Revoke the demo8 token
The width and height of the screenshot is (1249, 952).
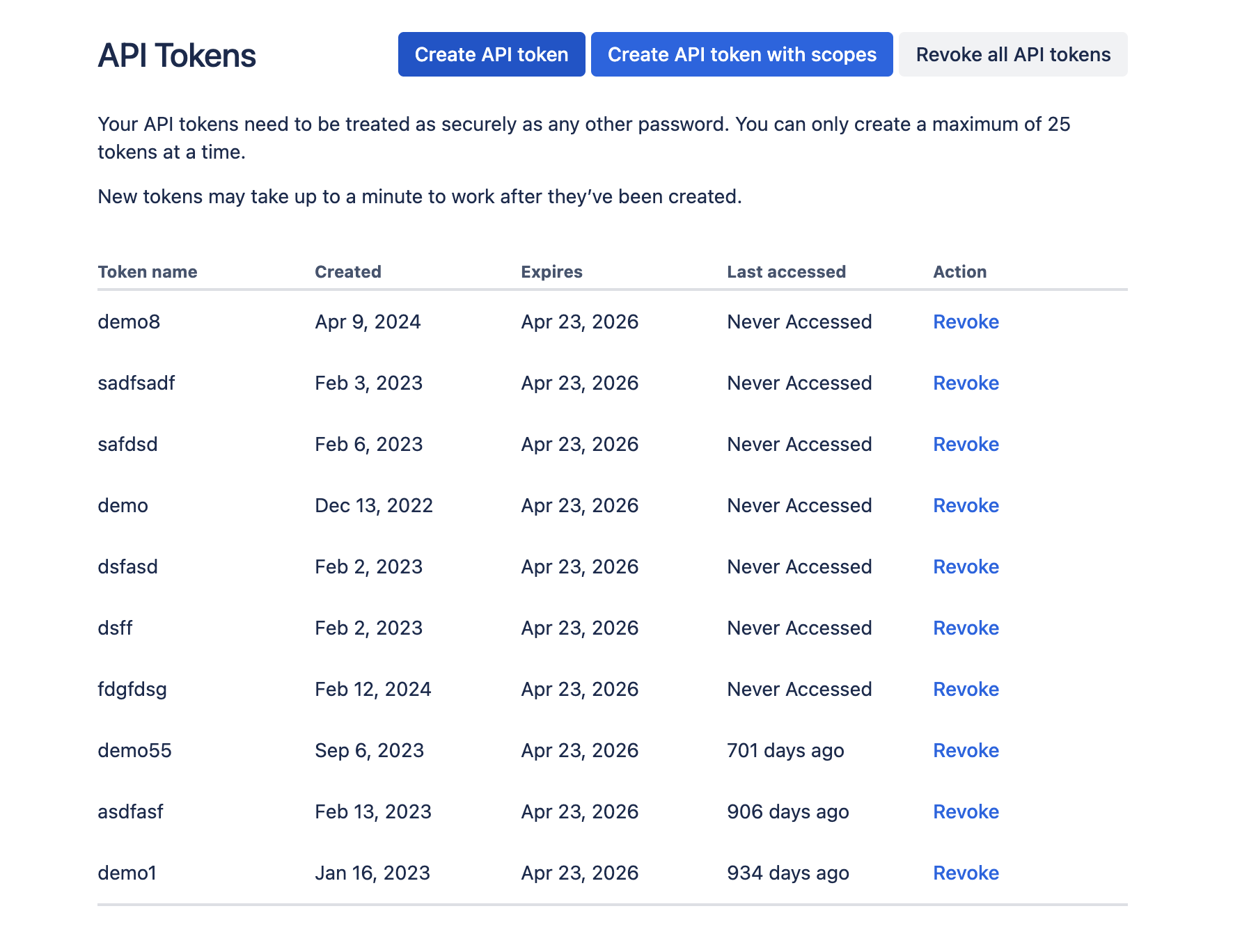click(x=966, y=322)
